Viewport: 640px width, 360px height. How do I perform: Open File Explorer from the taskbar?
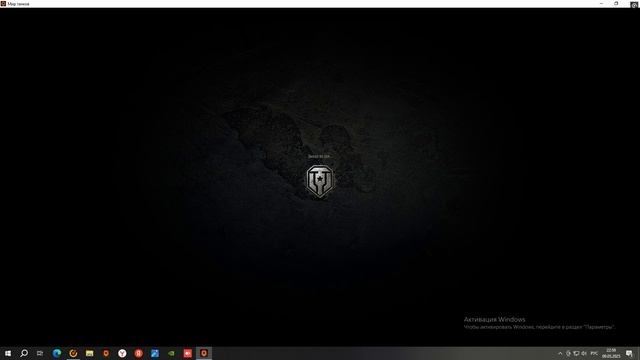89,353
